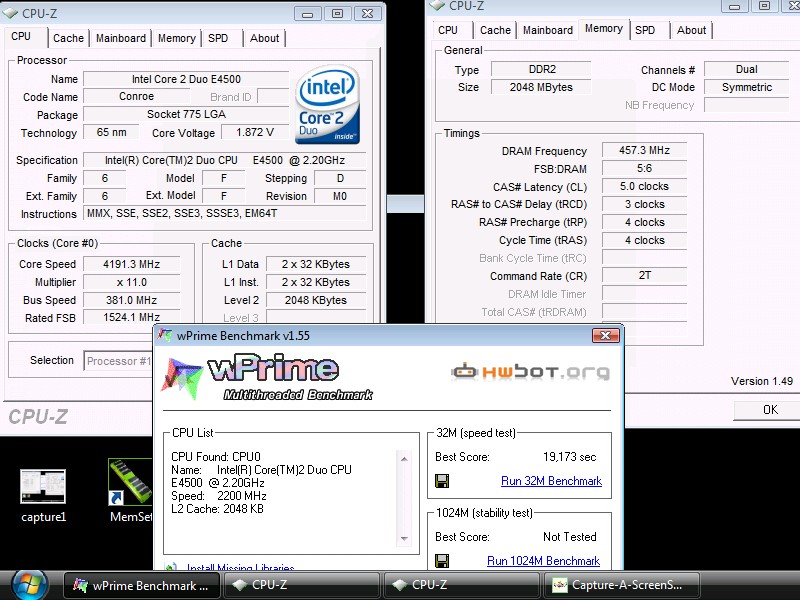Click the Intel Core 2 Duo logo
The height and width of the screenshot is (600, 800).
pos(328,104)
